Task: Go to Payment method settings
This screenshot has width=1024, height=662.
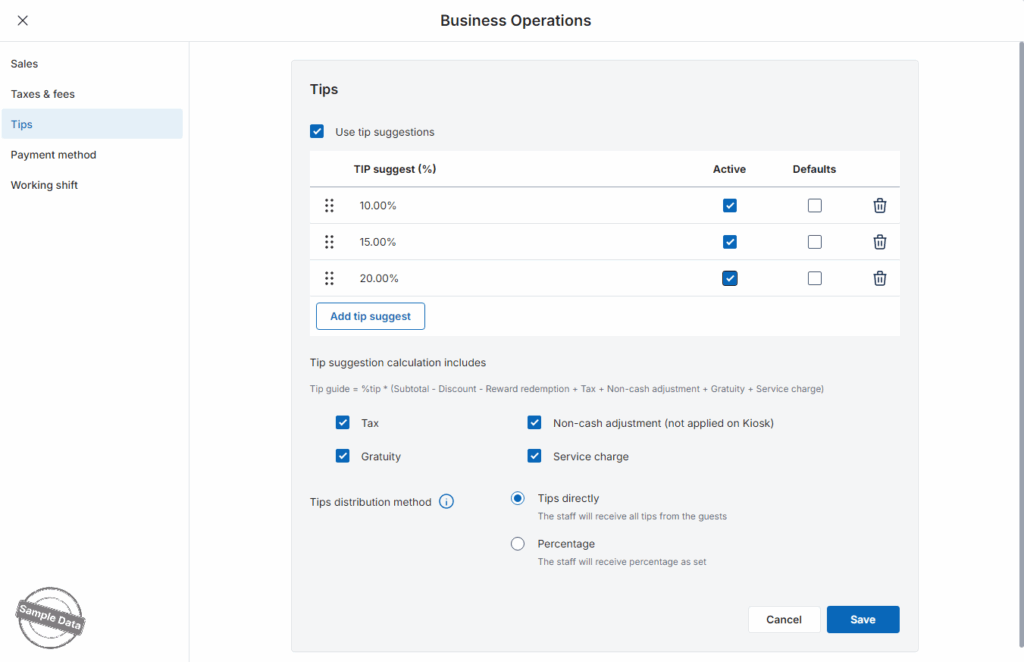Action: pos(53,155)
